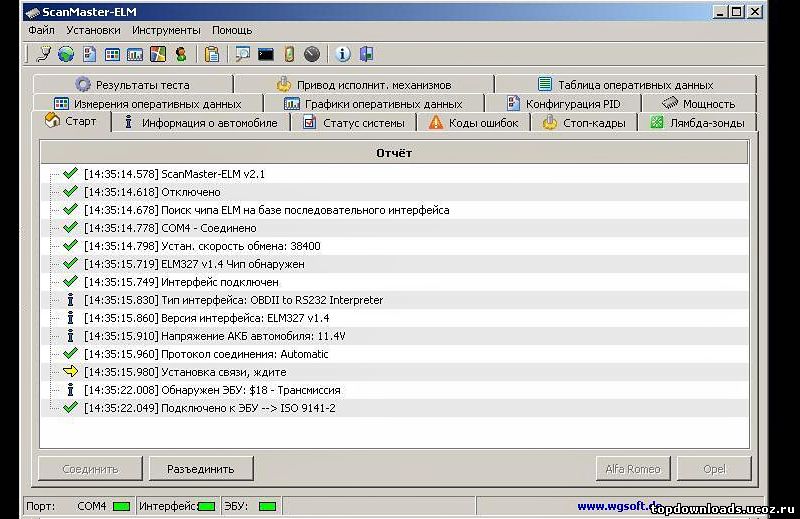The width and height of the screenshot is (800, 519).
Task: Click the blue info icon in toolbar
Action: click(343, 54)
